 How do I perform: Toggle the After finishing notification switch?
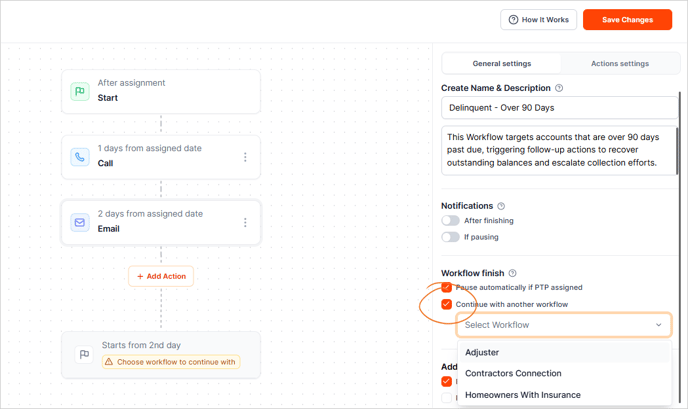(x=451, y=221)
